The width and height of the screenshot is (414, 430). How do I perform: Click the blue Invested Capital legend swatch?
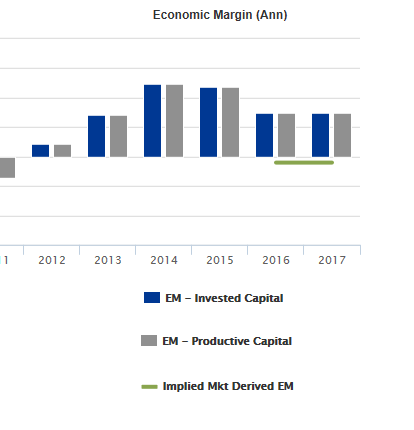click(x=152, y=298)
